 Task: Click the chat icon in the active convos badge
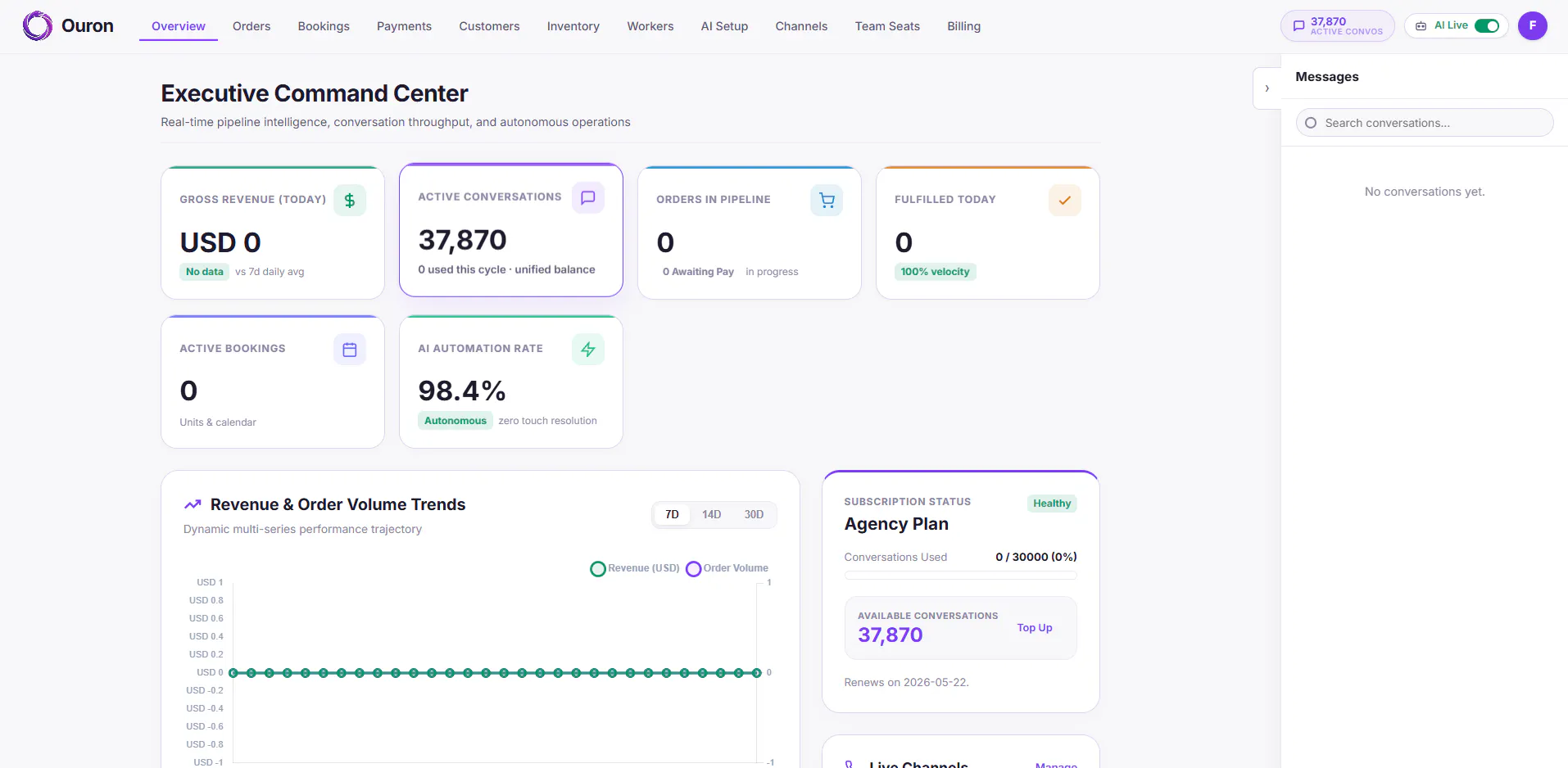[x=1298, y=26]
